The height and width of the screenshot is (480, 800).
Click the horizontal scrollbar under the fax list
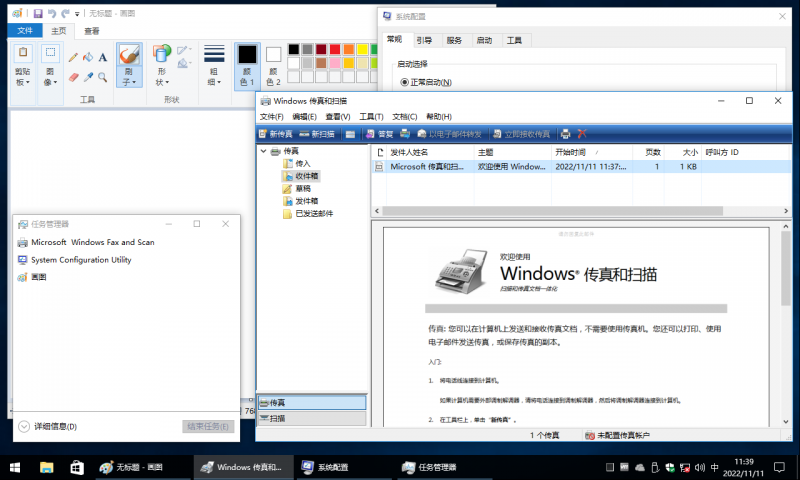coord(553,211)
